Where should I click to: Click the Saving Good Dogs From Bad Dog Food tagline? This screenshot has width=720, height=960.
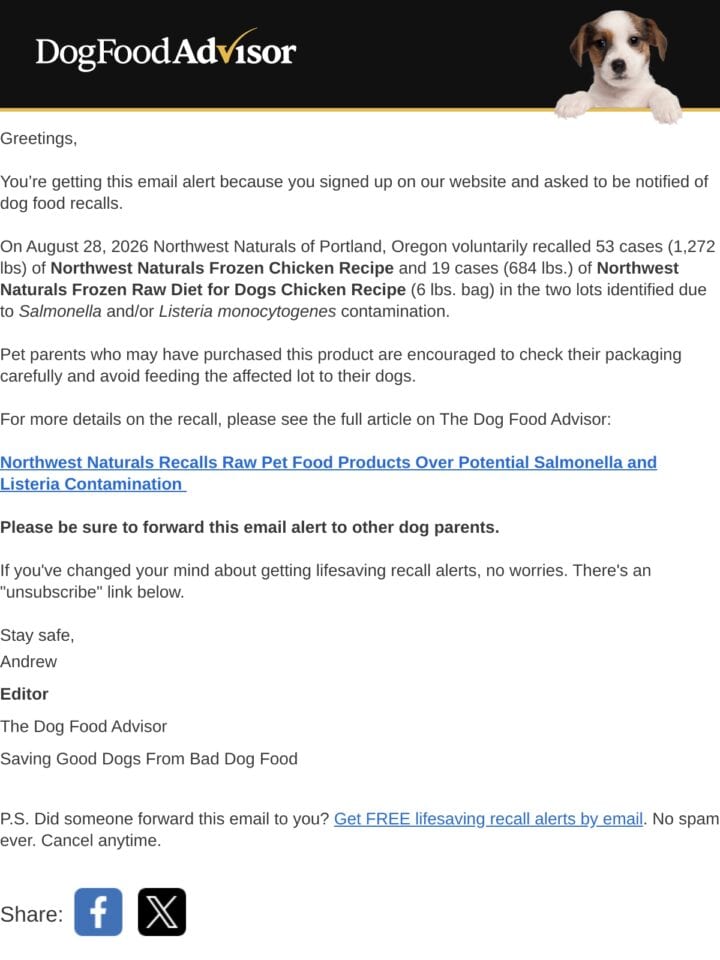149,759
